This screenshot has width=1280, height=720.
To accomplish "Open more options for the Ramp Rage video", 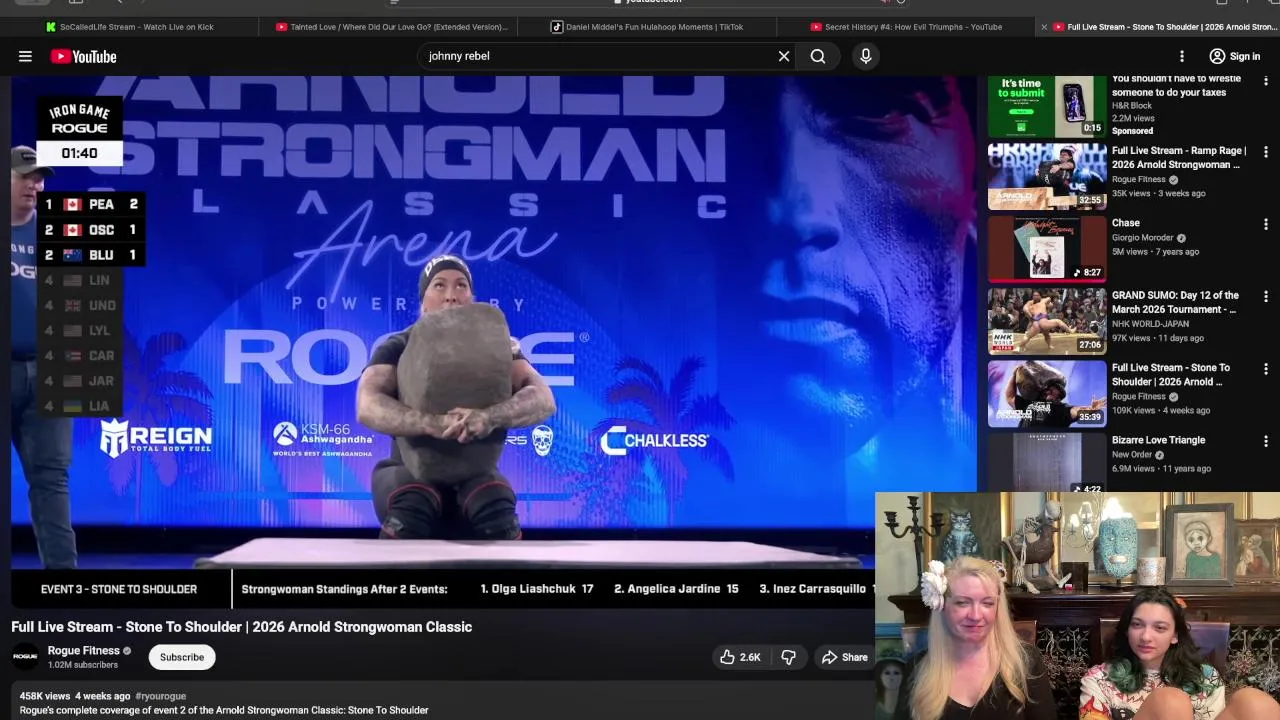I will point(1266,152).
